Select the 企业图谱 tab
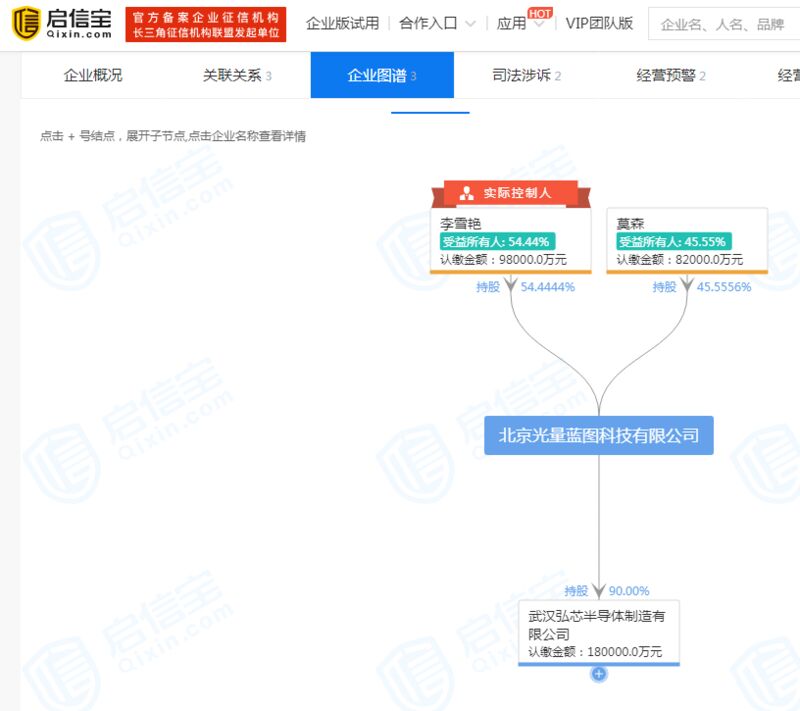This screenshot has height=711, width=800. [382, 75]
